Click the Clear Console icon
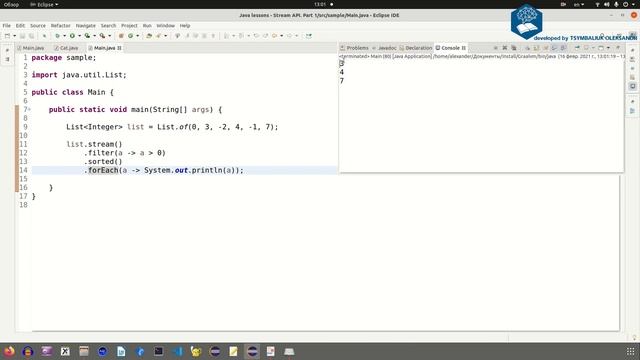Viewport: 640px width, 360px height. [527, 48]
